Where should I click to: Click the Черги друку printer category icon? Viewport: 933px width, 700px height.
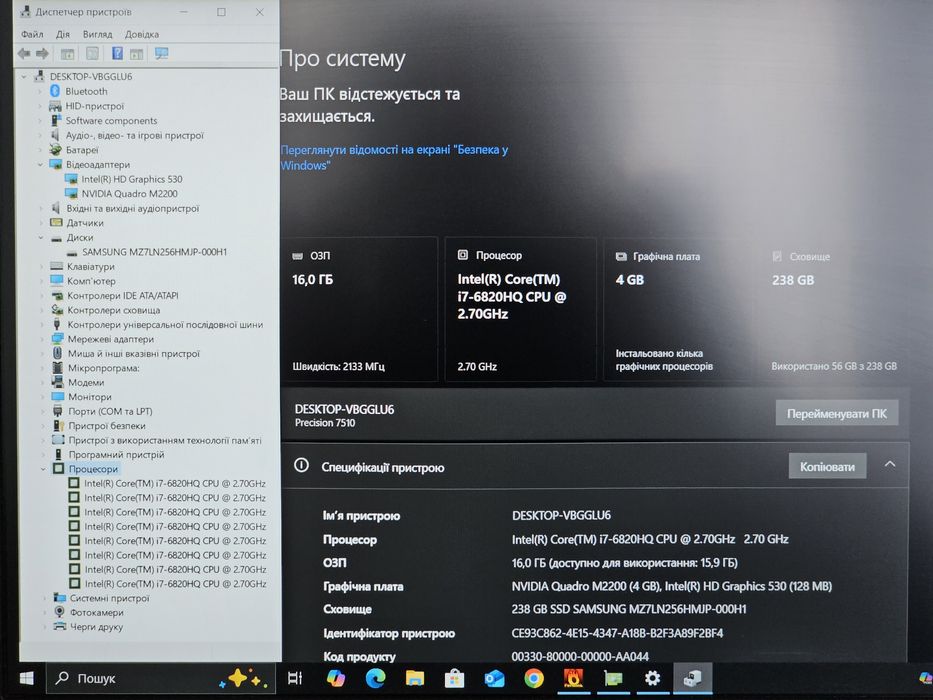(x=60, y=626)
